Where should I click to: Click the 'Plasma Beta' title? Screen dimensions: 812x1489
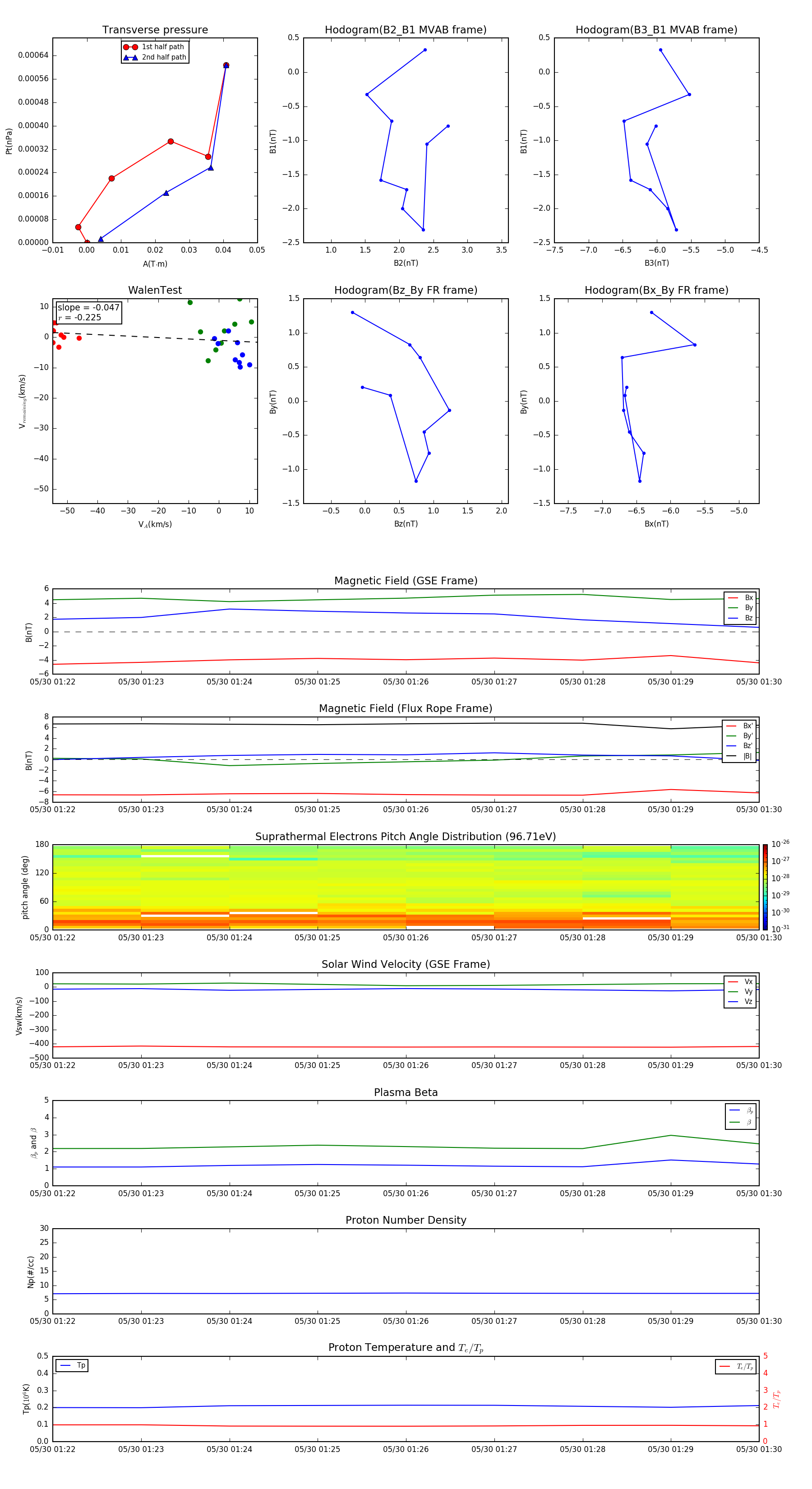406,1092
